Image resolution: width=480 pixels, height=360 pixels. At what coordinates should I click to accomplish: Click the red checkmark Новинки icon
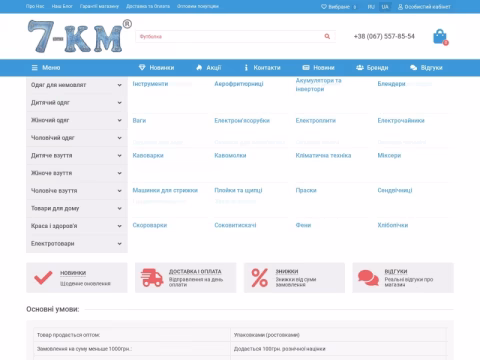(x=43, y=278)
